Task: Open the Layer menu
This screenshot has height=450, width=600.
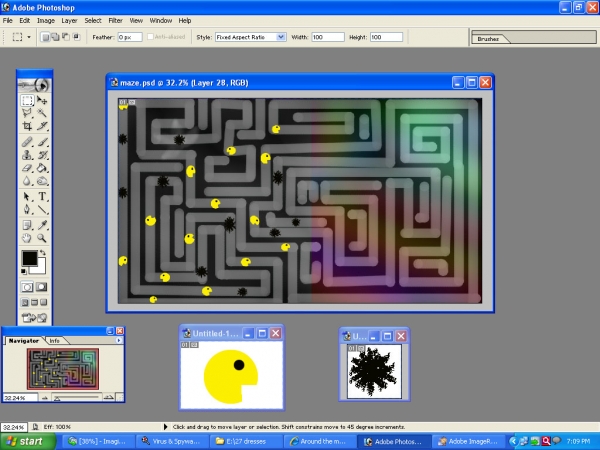Action: point(69,21)
